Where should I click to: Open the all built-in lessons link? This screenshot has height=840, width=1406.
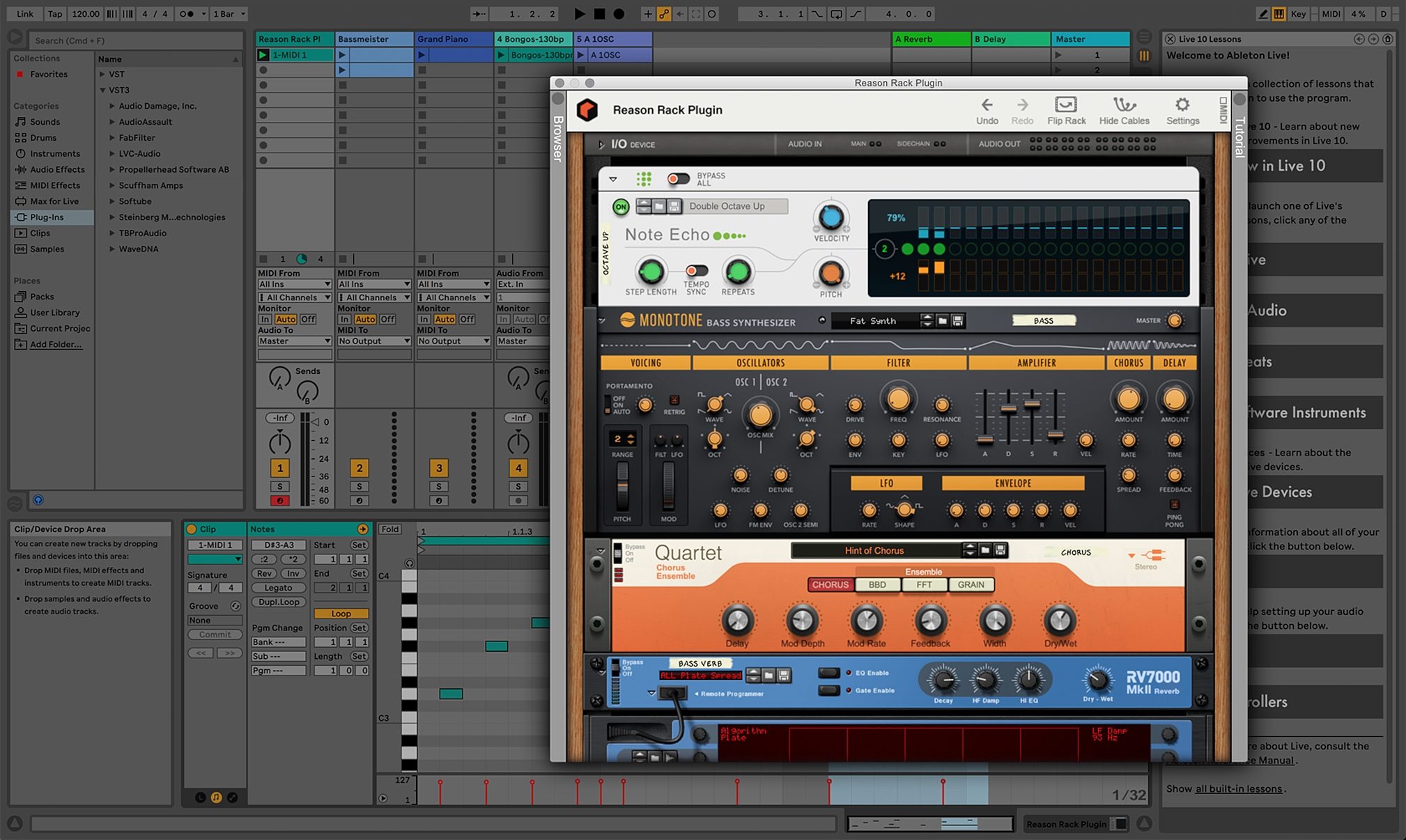pos(1238,789)
